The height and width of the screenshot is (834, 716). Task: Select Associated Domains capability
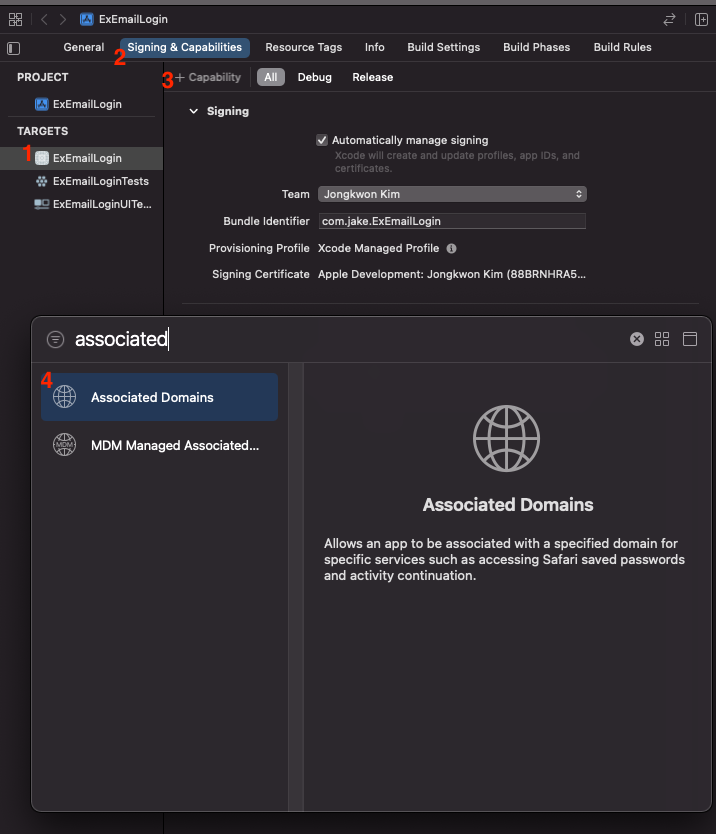pyautogui.click(x=160, y=397)
